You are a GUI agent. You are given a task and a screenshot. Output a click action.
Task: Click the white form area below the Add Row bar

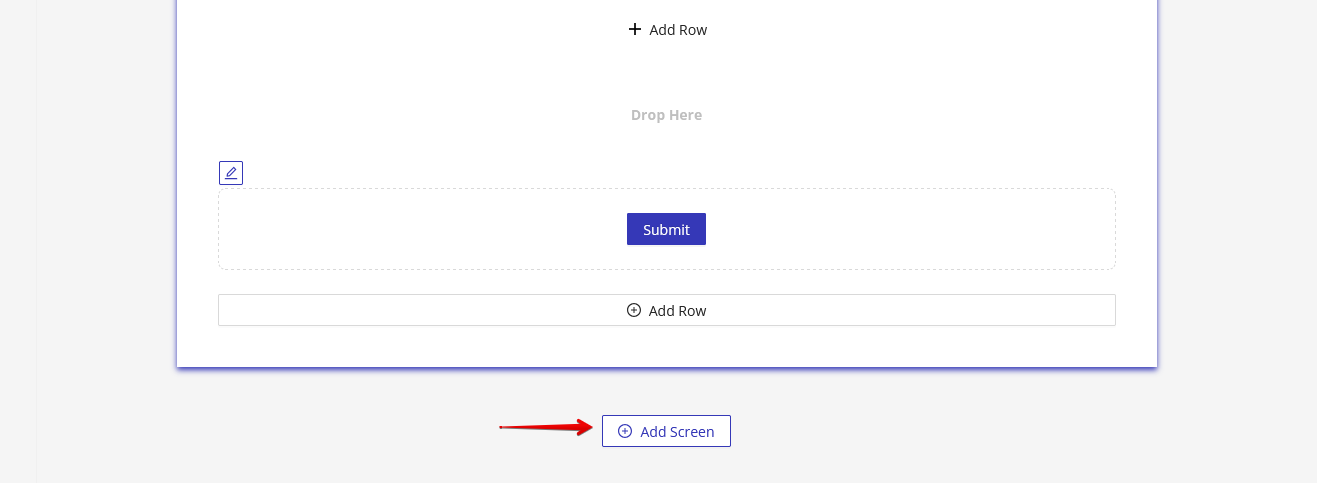pyautogui.click(x=666, y=346)
